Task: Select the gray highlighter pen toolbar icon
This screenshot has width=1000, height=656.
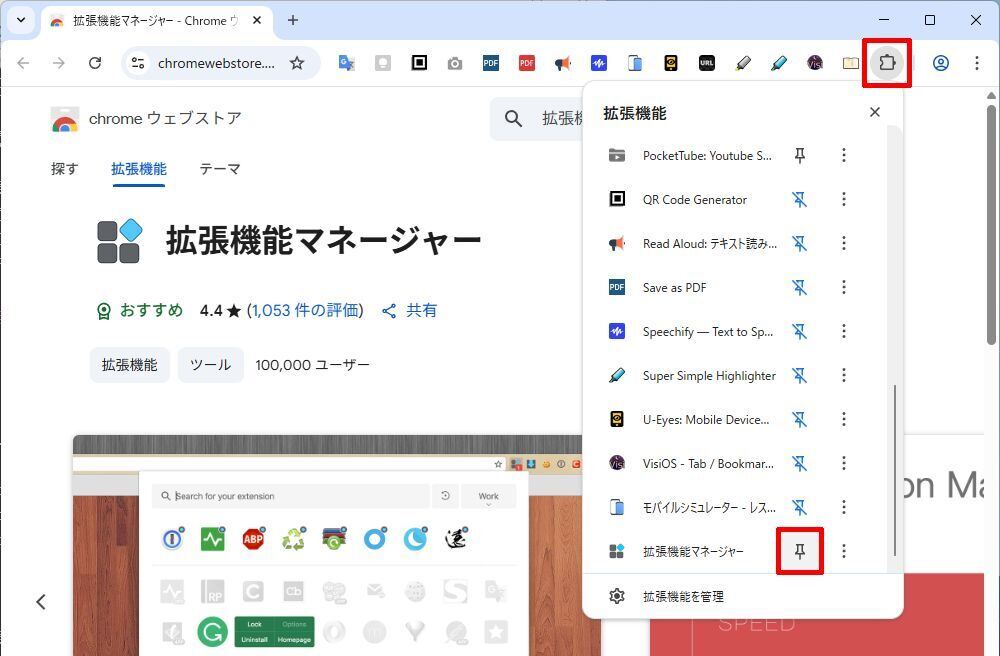Action: (x=742, y=63)
